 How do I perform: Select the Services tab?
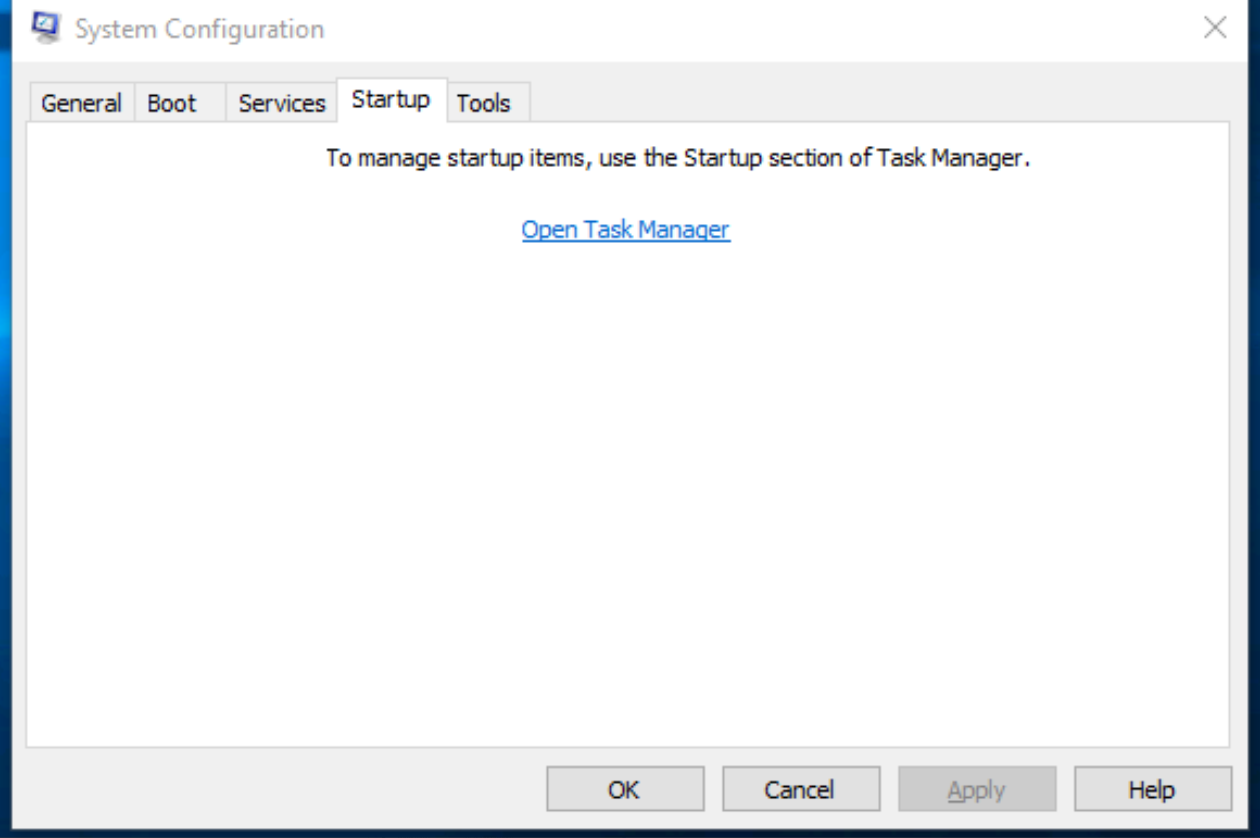click(282, 103)
